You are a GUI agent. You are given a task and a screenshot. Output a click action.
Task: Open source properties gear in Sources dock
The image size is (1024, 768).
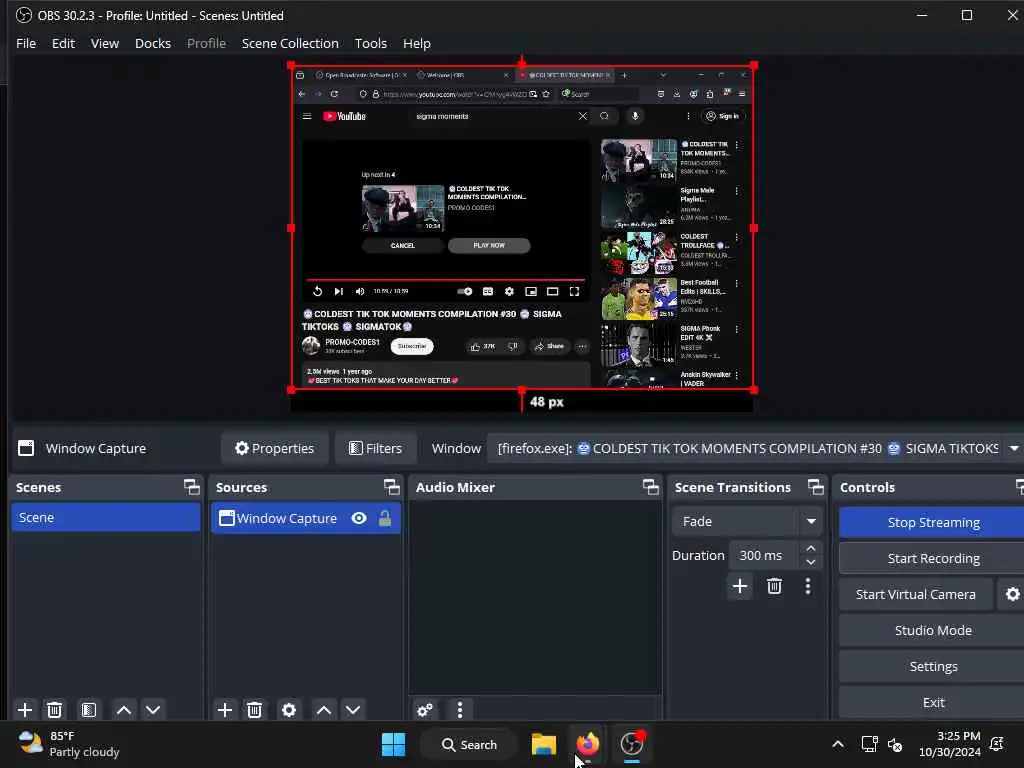289,710
